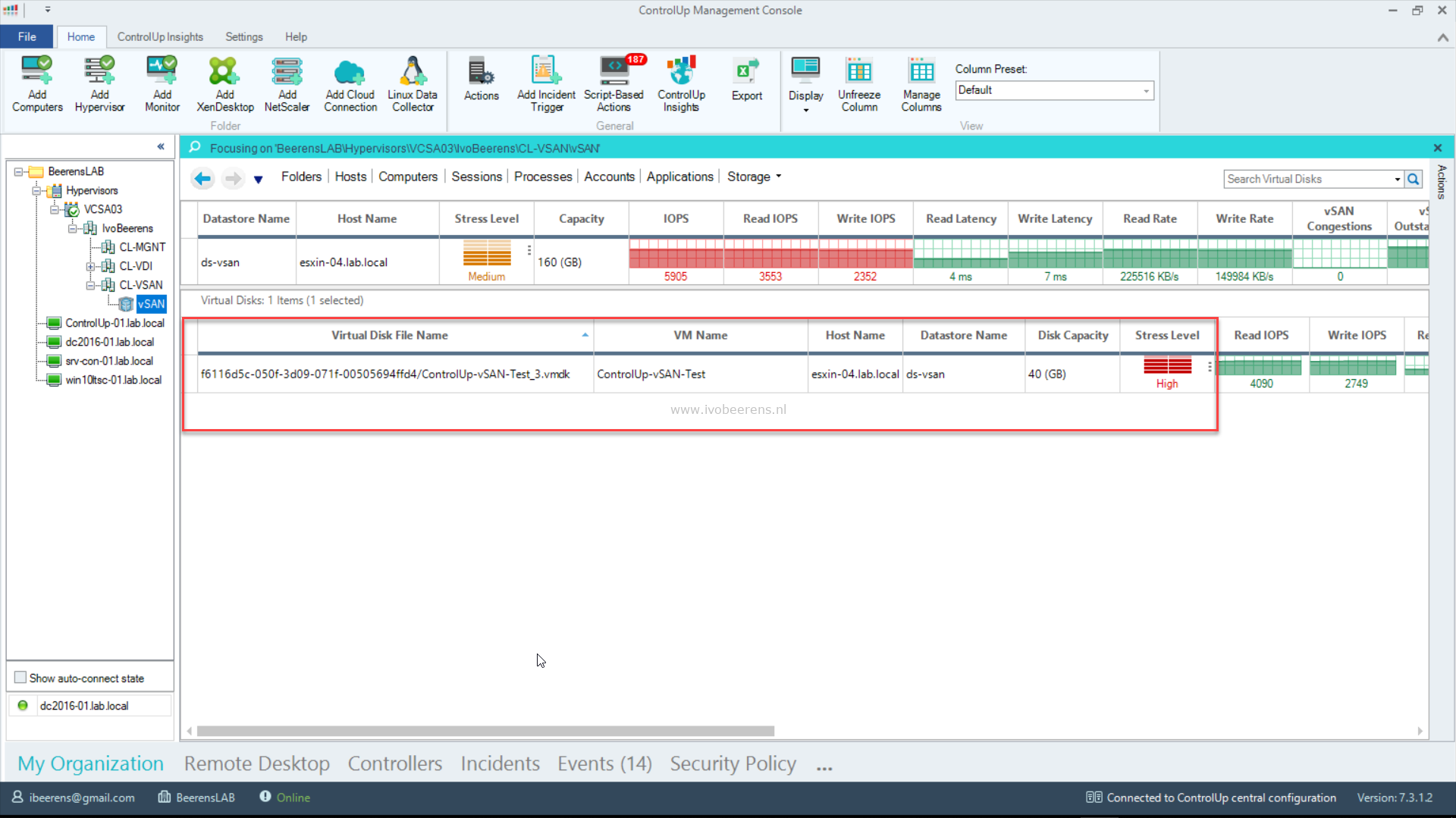Open ControlUp Insights ribbon icon
The height and width of the screenshot is (818, 1456).
click(x=681, y=84)
